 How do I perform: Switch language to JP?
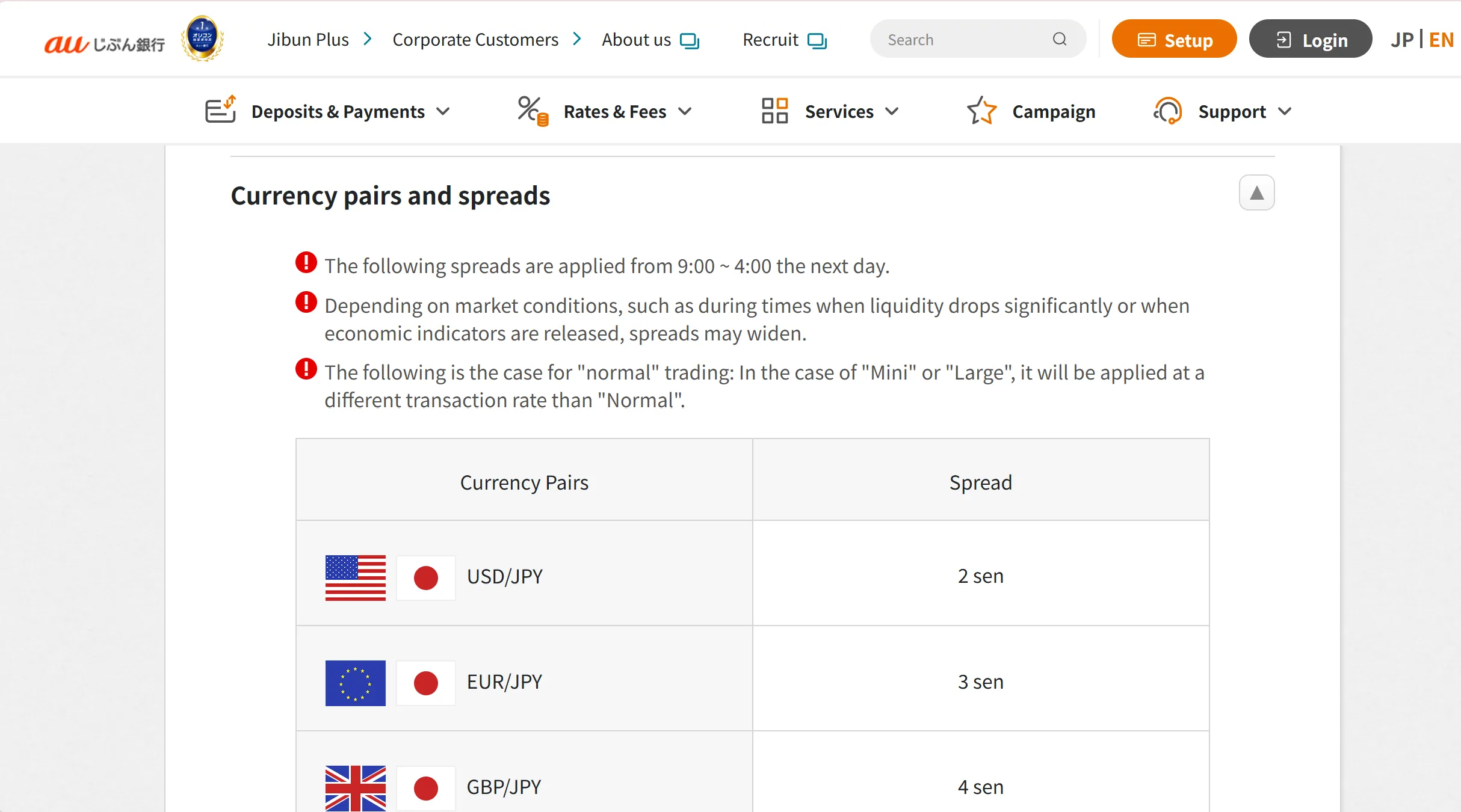[x=1401, y=40]
